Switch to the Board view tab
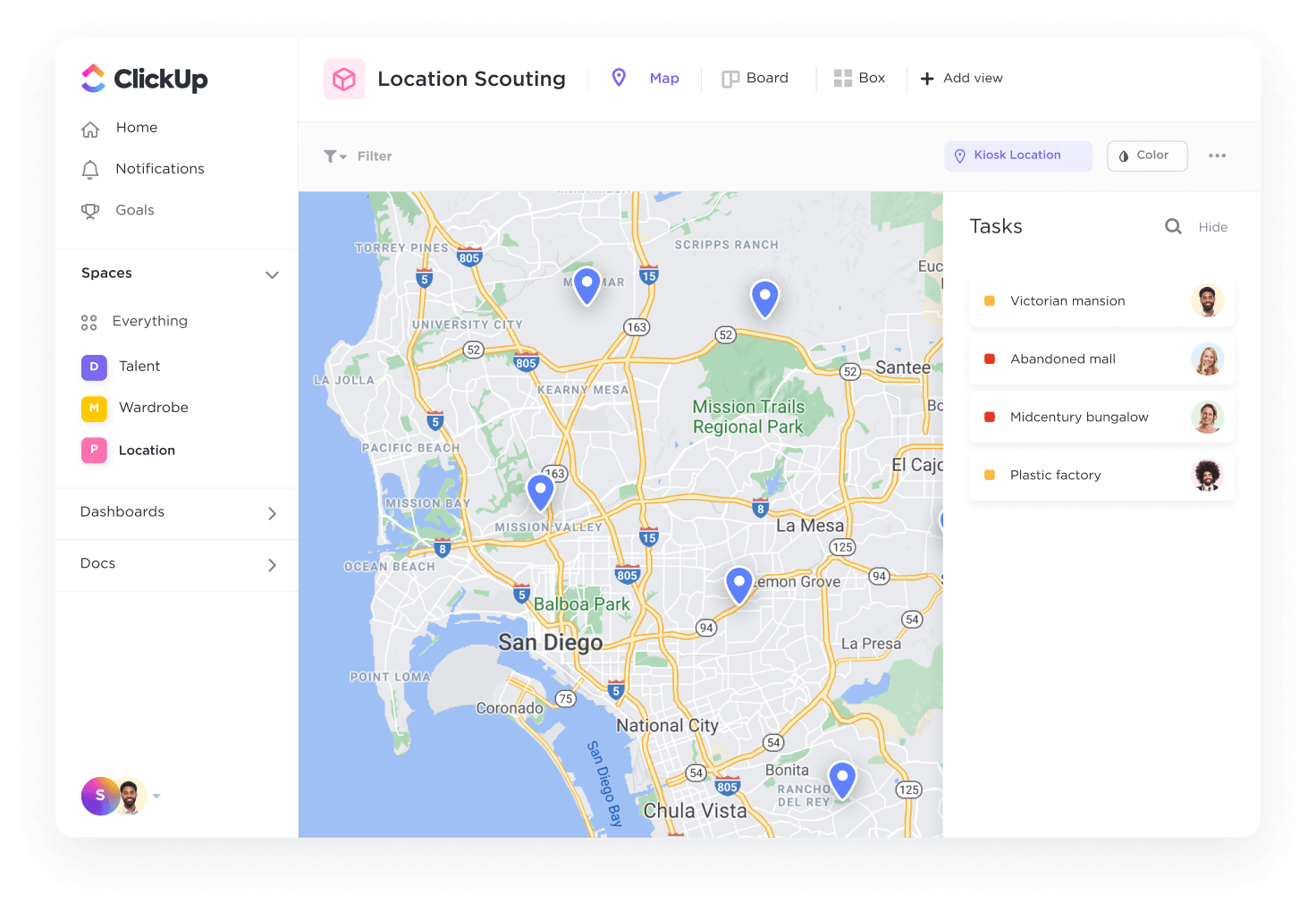Screen dimensions: 1316x911 pos(755,79)
